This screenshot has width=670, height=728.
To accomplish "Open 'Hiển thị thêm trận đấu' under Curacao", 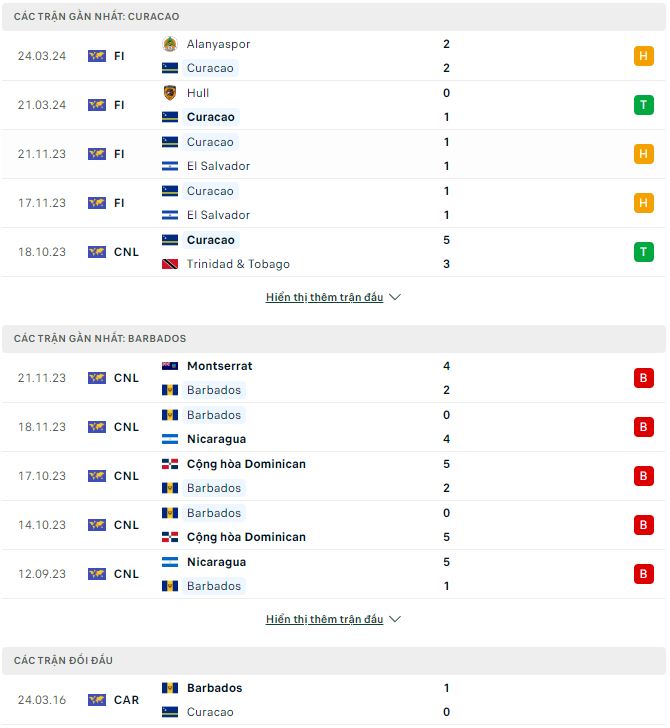I will (325, 297).
